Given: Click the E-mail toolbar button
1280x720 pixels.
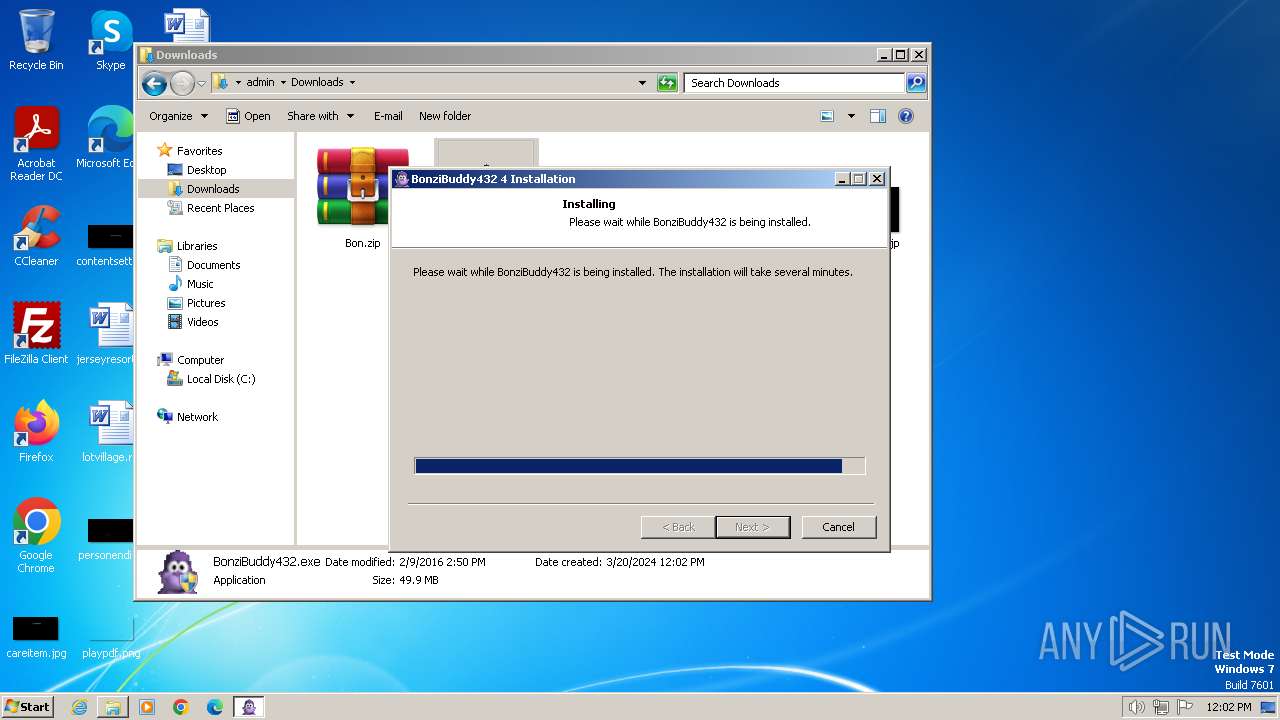Looking at the screenshot, I should coord(388,116).
